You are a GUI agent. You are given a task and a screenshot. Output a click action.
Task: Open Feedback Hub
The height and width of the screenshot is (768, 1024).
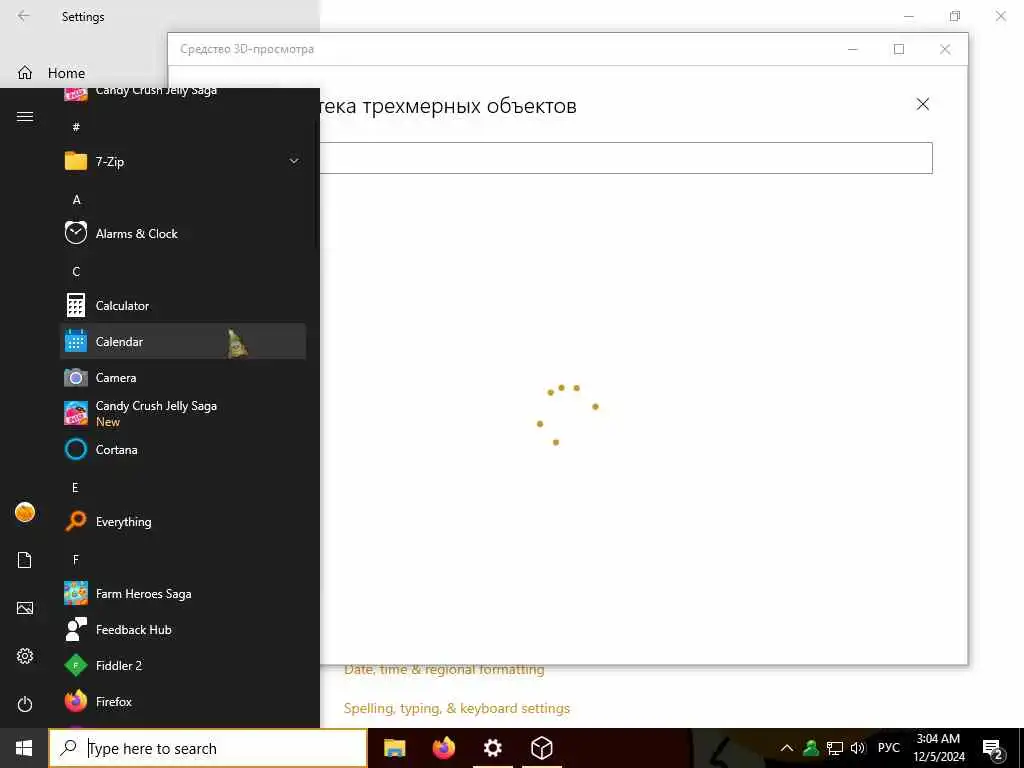tap(183, 630)
